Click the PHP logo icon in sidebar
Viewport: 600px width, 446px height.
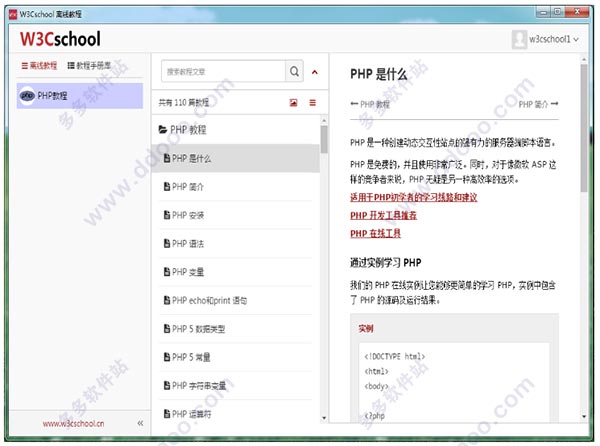(27, 96)
